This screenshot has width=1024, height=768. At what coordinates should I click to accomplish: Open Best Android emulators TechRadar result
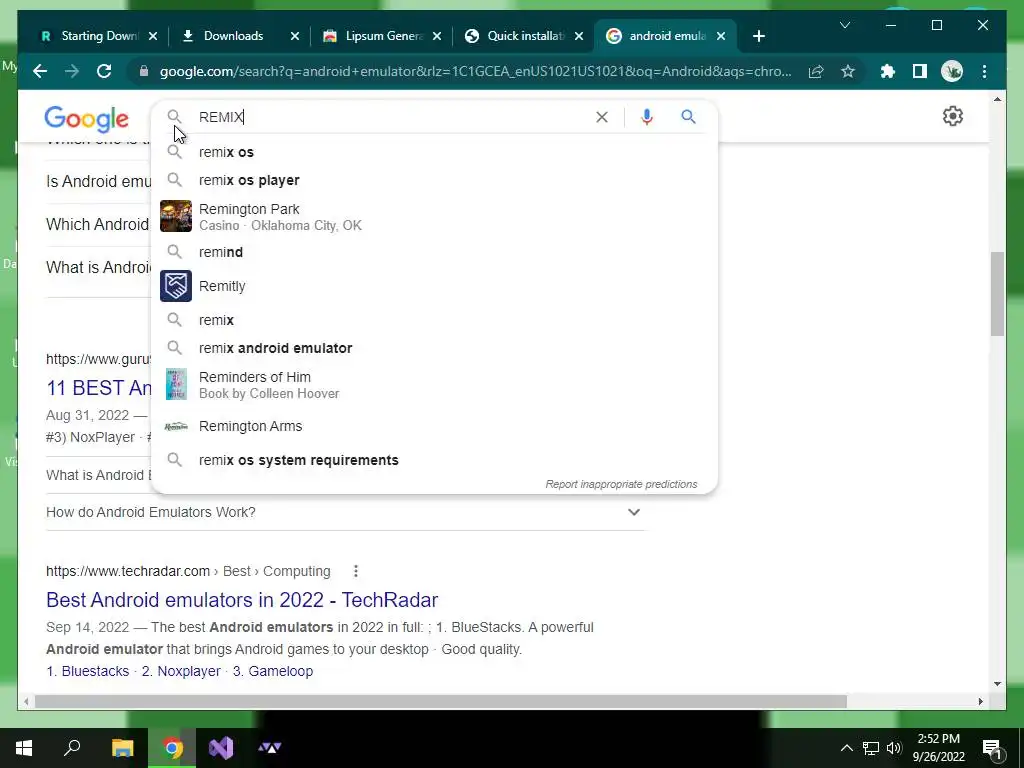coord(242,600)
